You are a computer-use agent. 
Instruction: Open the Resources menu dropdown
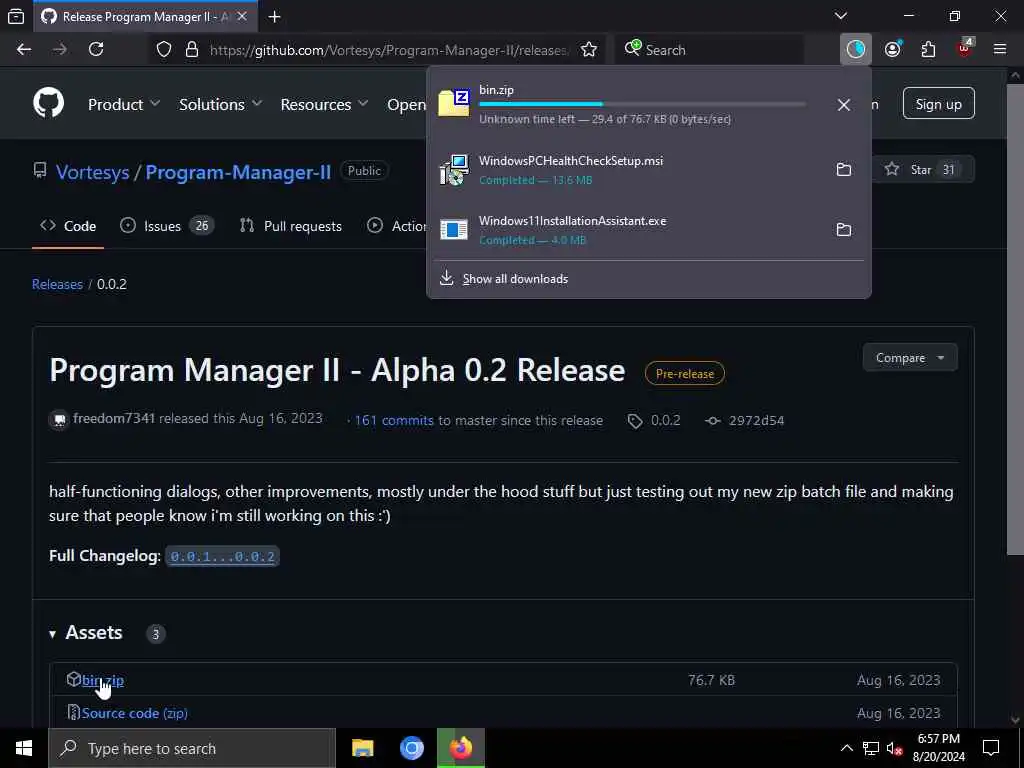tap(325, 104)
